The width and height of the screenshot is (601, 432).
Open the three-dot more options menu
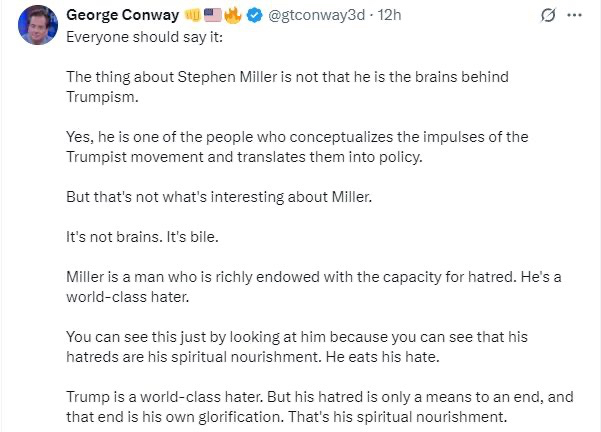[x=574, y=16]
